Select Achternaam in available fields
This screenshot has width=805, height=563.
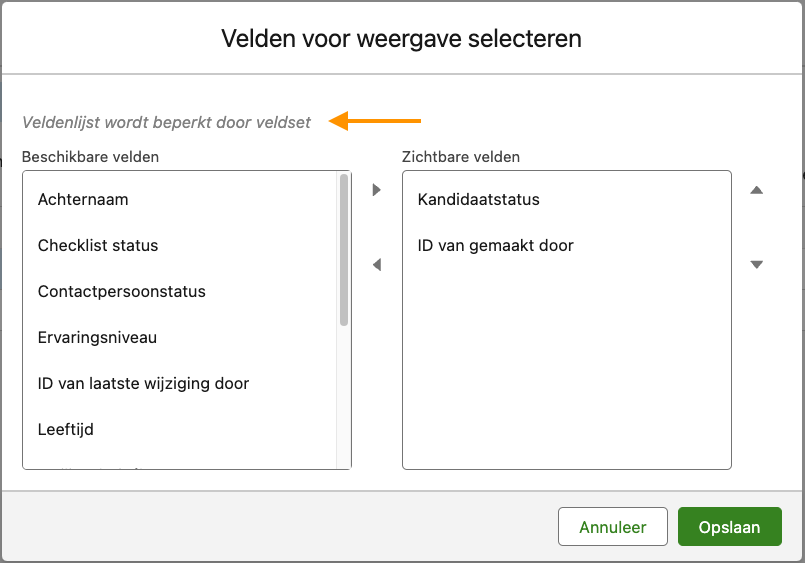[83, 200]
